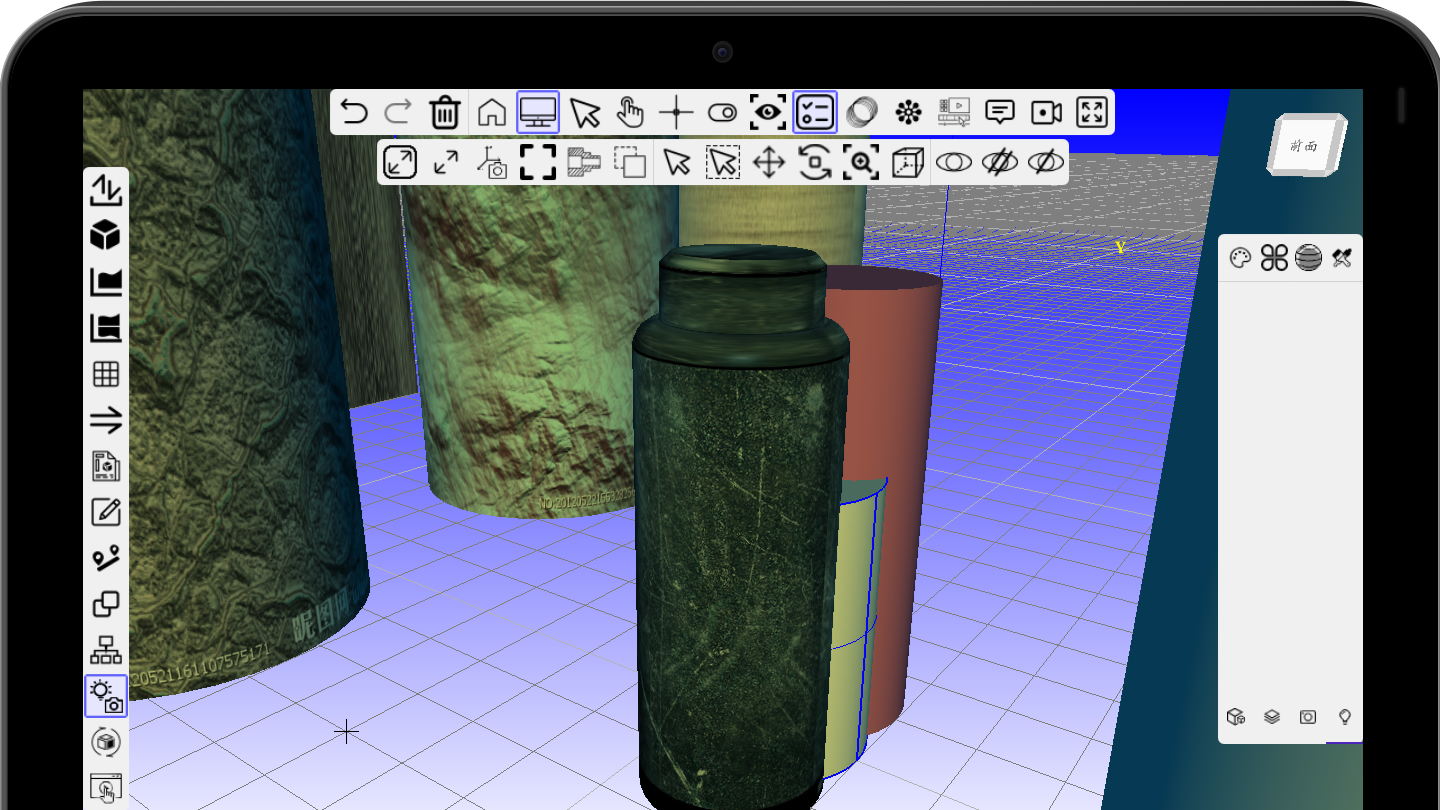This screenshot has height=810, width=1440.
Task: Click the first crossed-out eye hide icon
Action: click(999, 162)
